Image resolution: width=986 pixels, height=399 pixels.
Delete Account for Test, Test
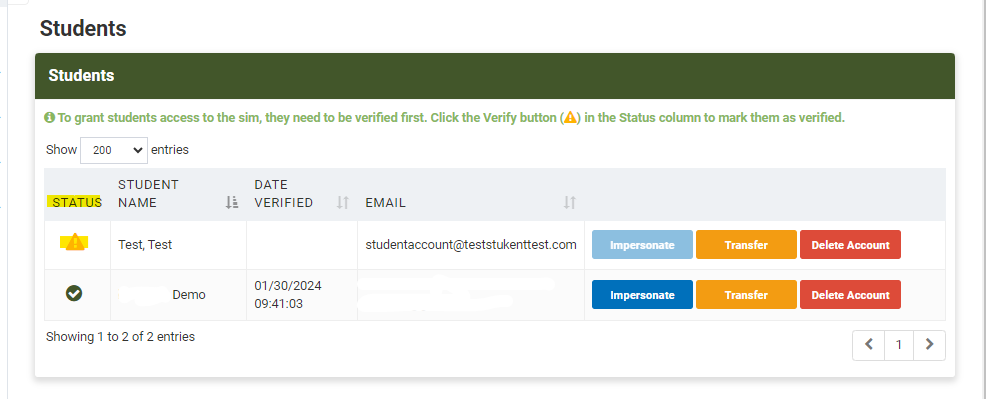pos(850,245)
